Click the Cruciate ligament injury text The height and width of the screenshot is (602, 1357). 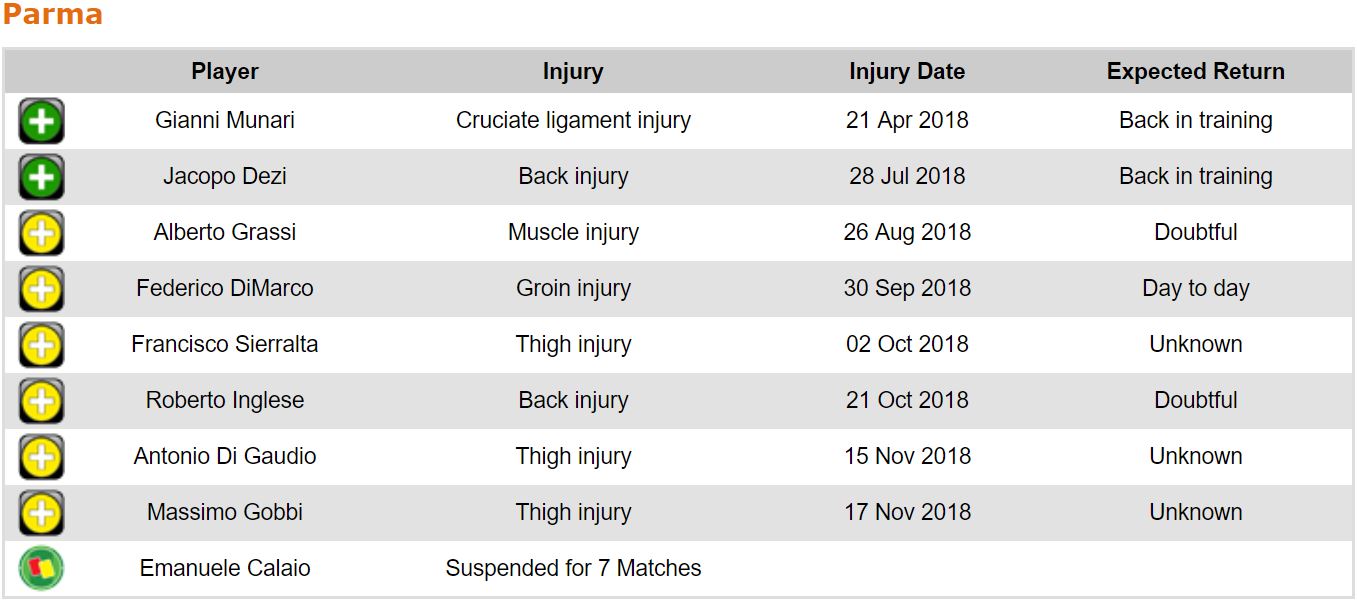573,120
